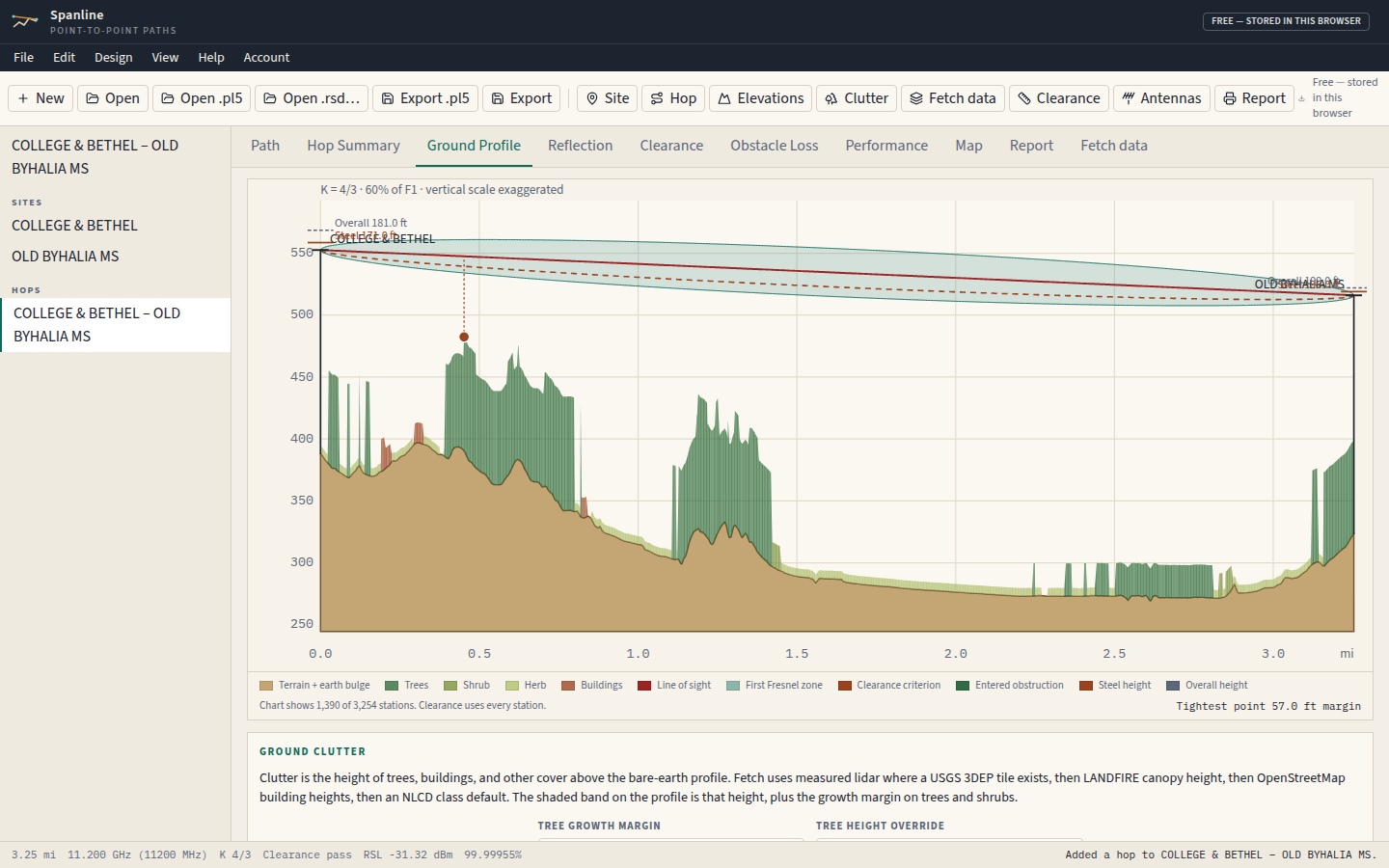The height and width of the screenshot is (868, 1389).
Task: Open the Account menu
Action: coord(266,58)
